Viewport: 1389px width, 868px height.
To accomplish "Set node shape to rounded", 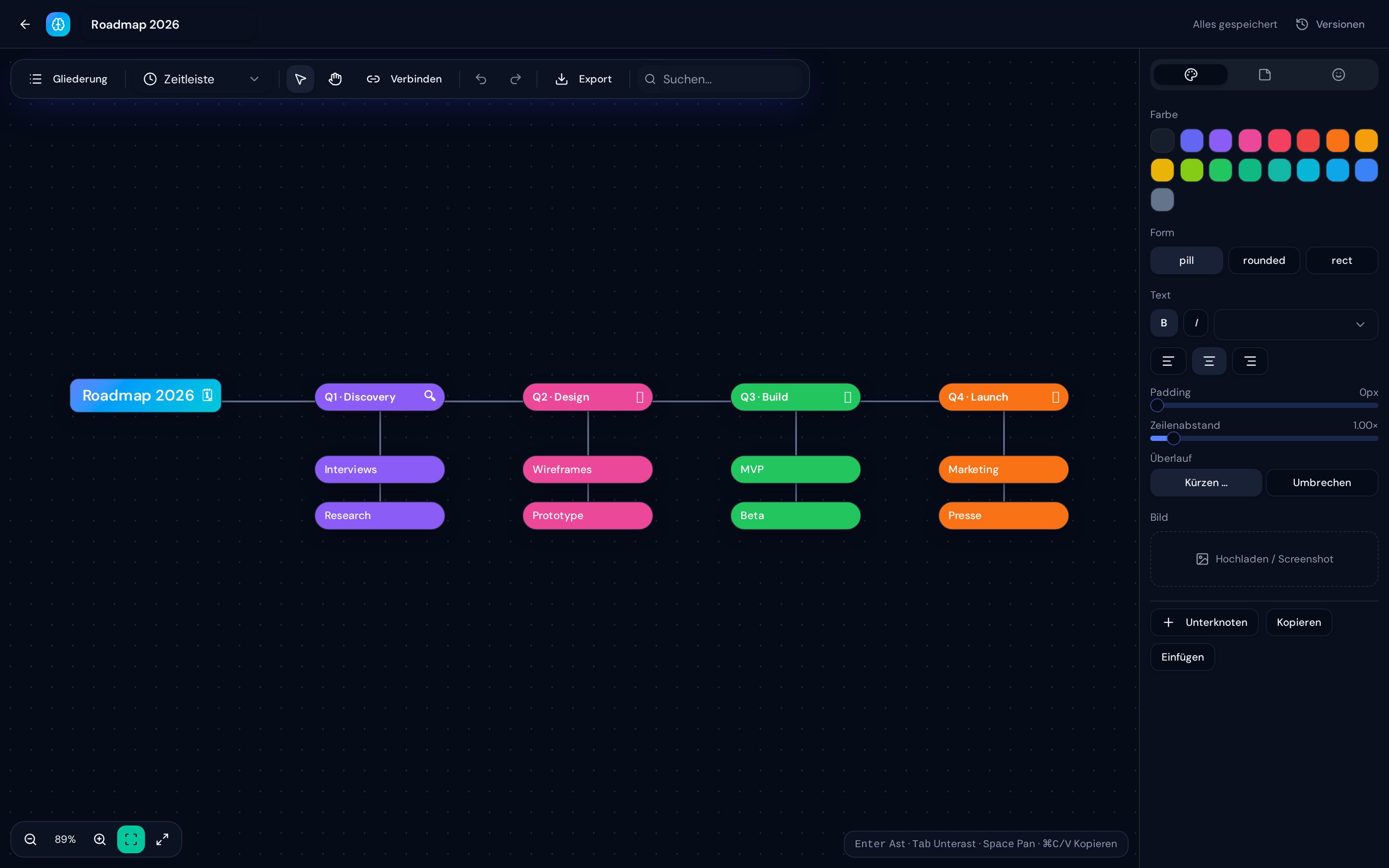I will [1264, 261].
